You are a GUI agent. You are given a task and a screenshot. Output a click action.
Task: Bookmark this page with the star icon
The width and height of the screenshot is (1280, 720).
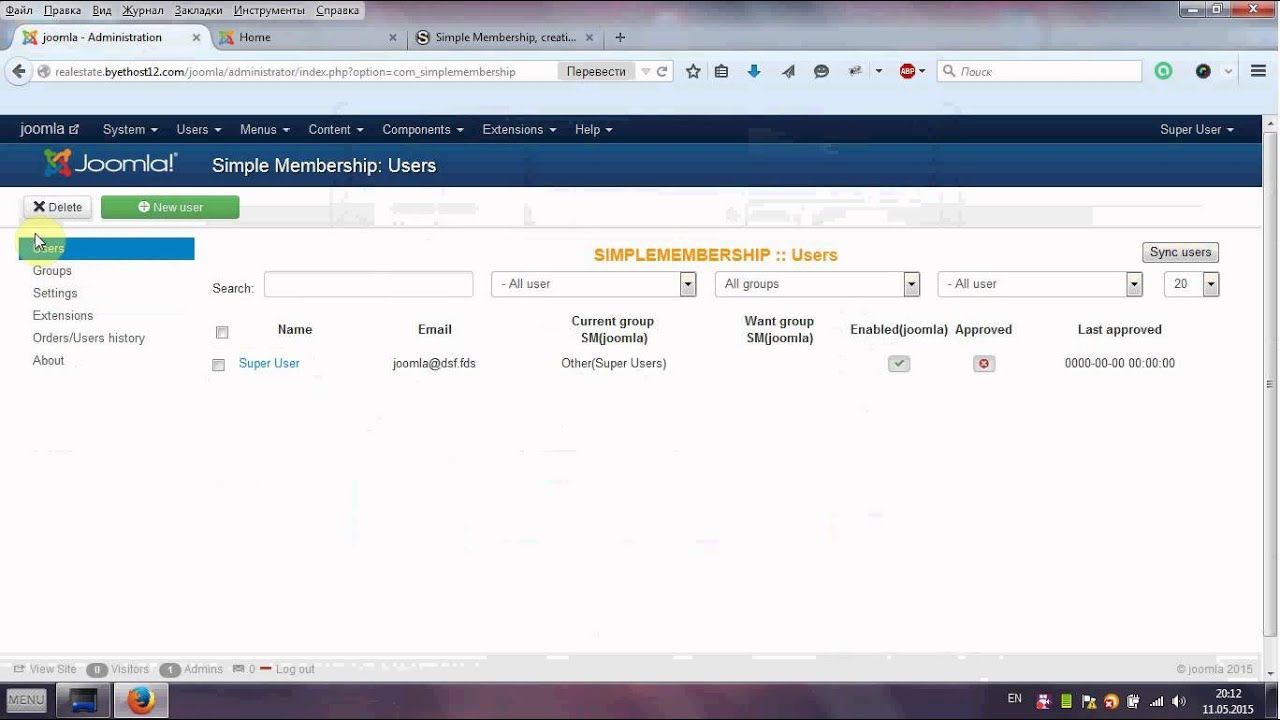coord(693,71)
